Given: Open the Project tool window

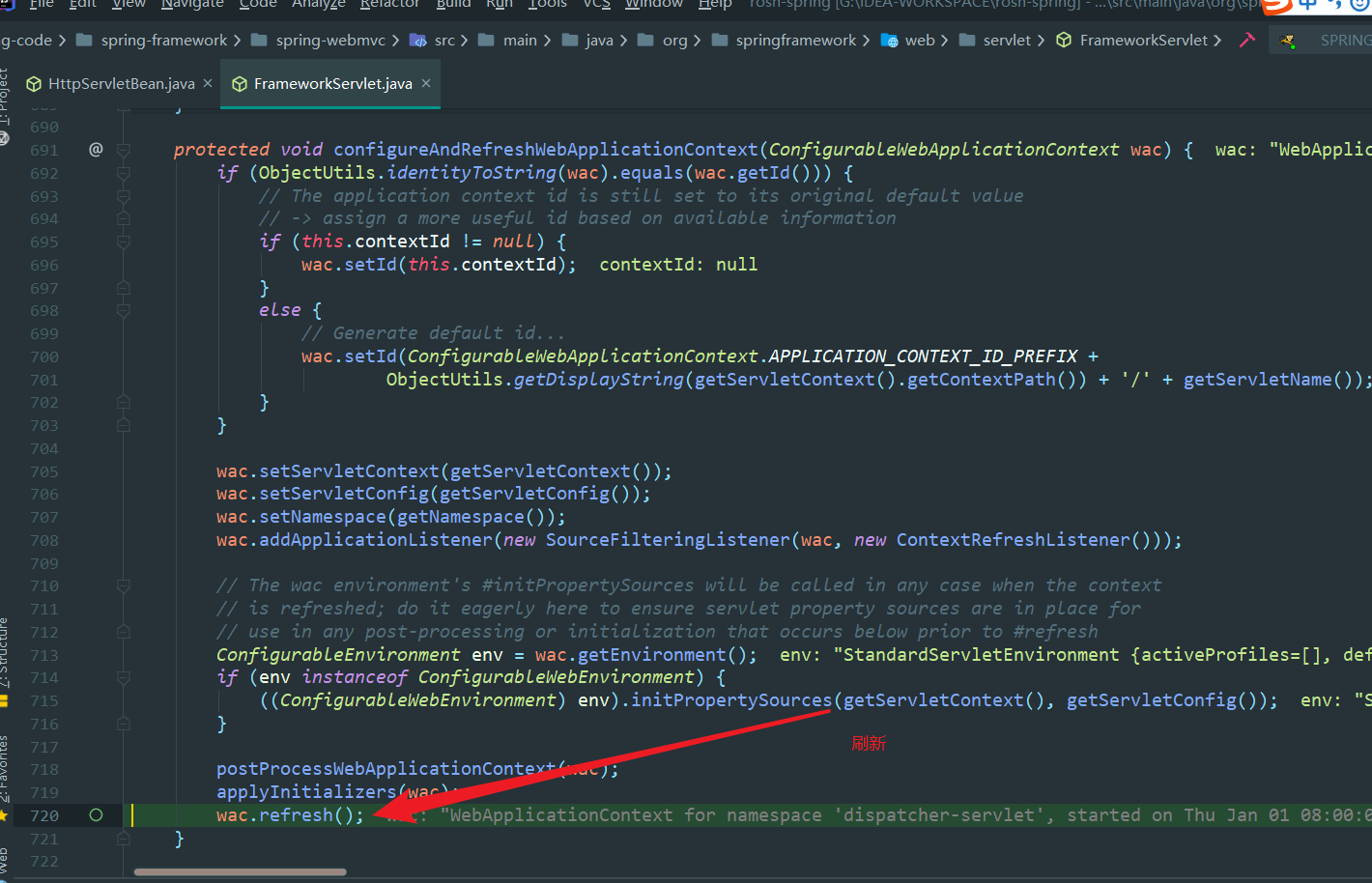Looking at the screenshot, I should coord(5,99).
